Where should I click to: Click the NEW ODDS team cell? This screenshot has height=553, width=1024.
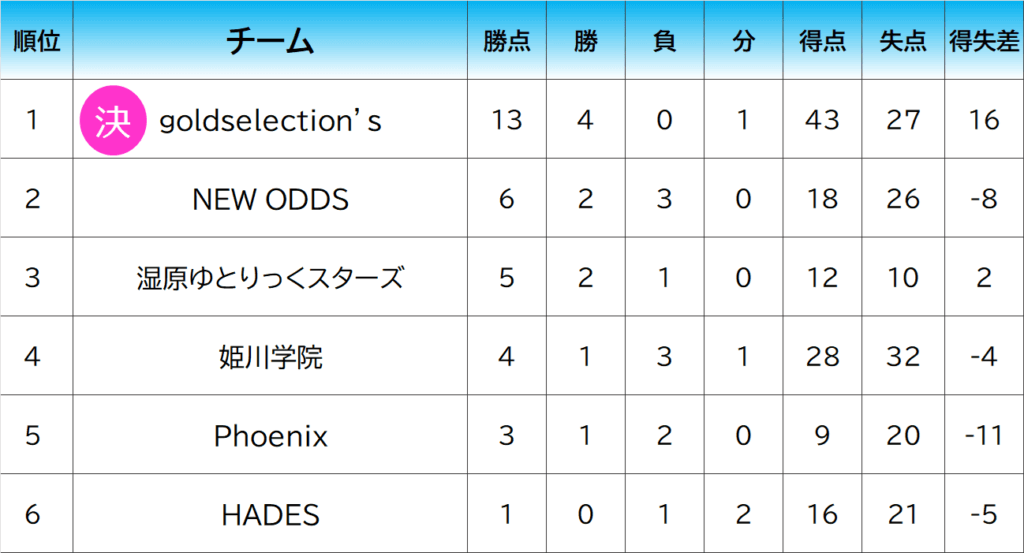[270, 198]
